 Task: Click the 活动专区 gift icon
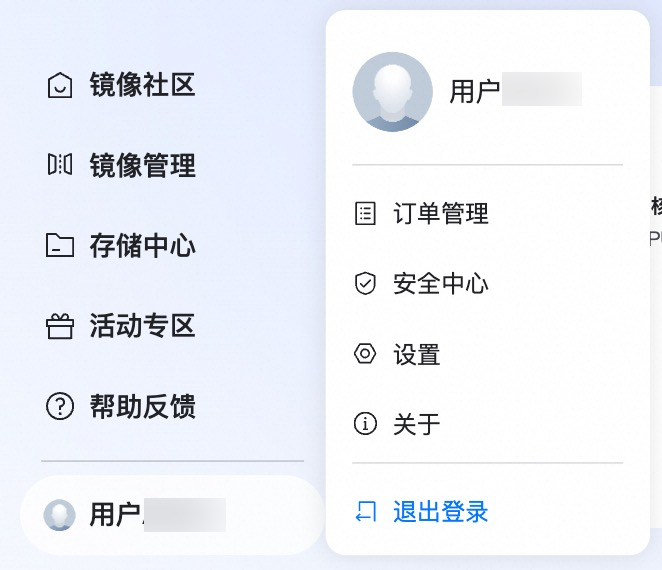(x=60, y=326)
